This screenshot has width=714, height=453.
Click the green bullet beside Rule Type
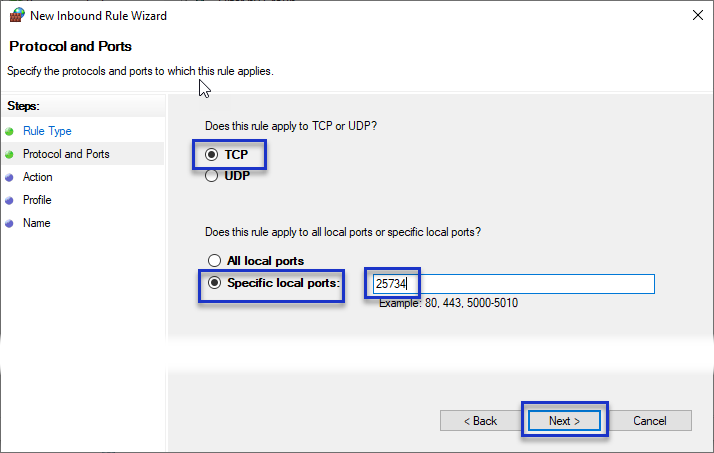(9, 131)
